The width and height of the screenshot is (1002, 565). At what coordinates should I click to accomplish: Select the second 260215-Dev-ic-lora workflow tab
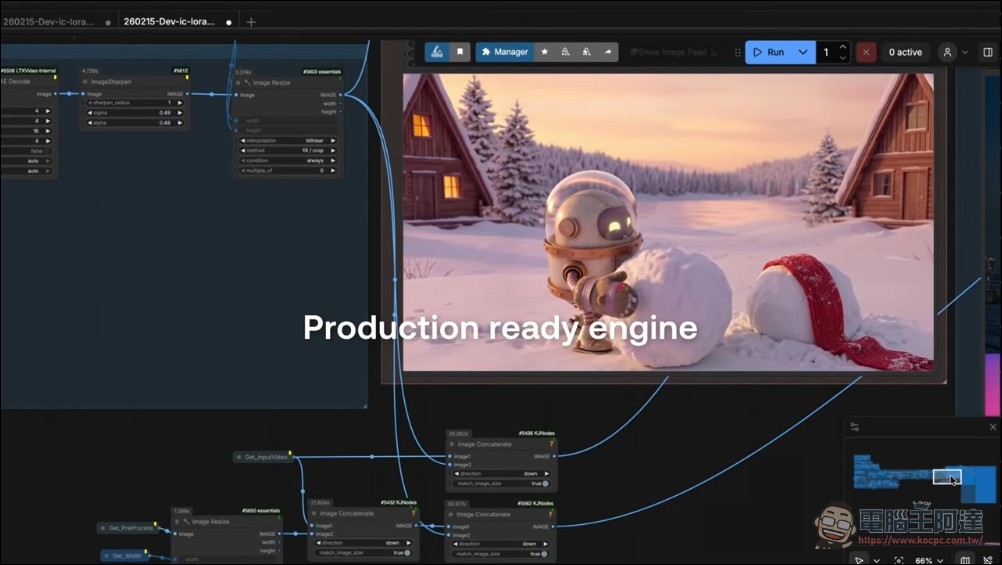click(x=169, y=21)
